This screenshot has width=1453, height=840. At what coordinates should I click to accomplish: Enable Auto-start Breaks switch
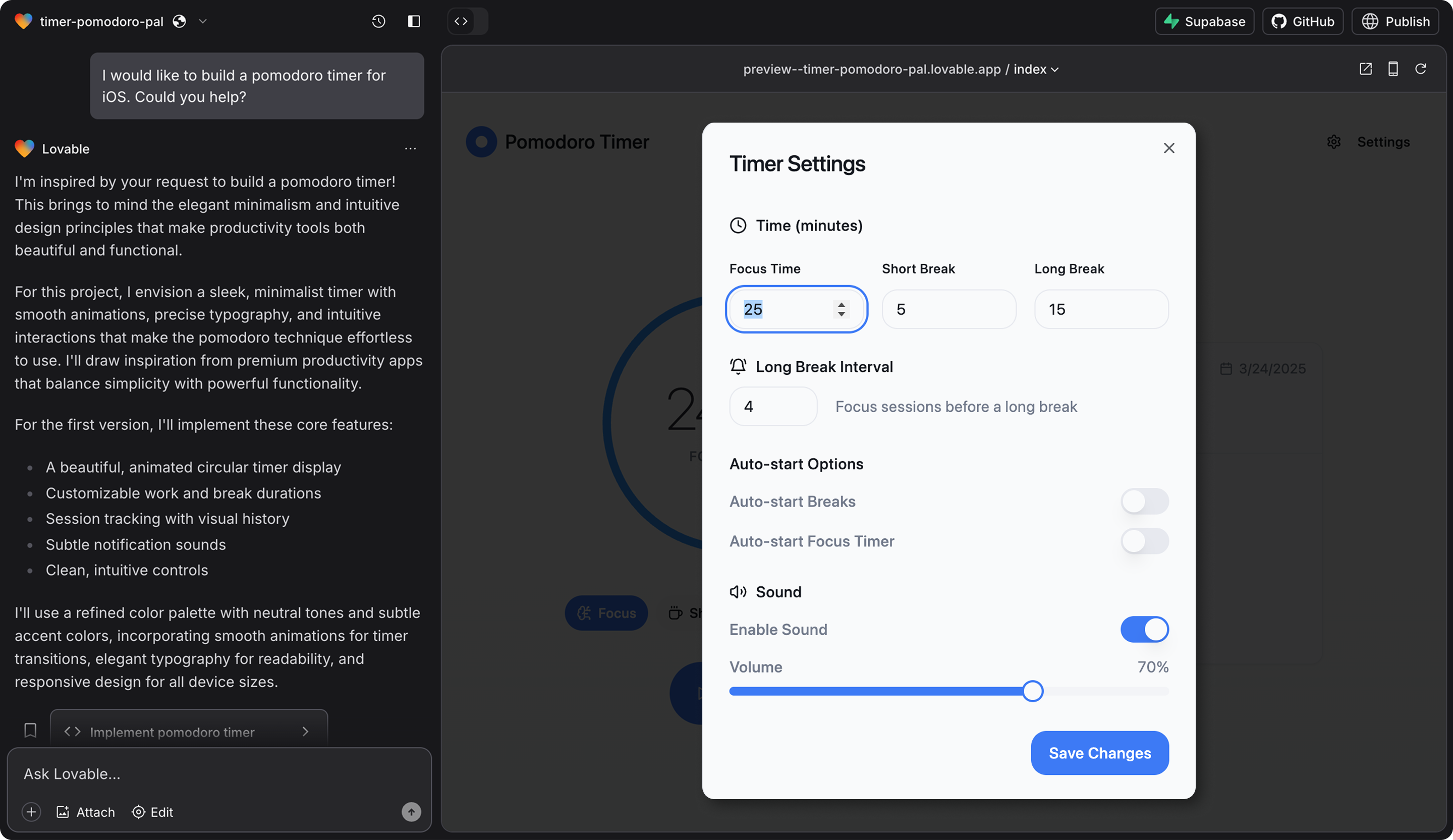tap(1144, 501)
